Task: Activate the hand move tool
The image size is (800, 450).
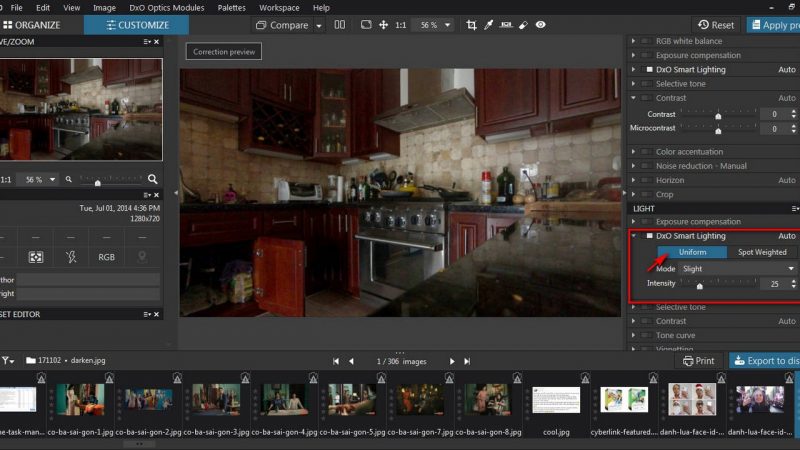Action: 383,25
